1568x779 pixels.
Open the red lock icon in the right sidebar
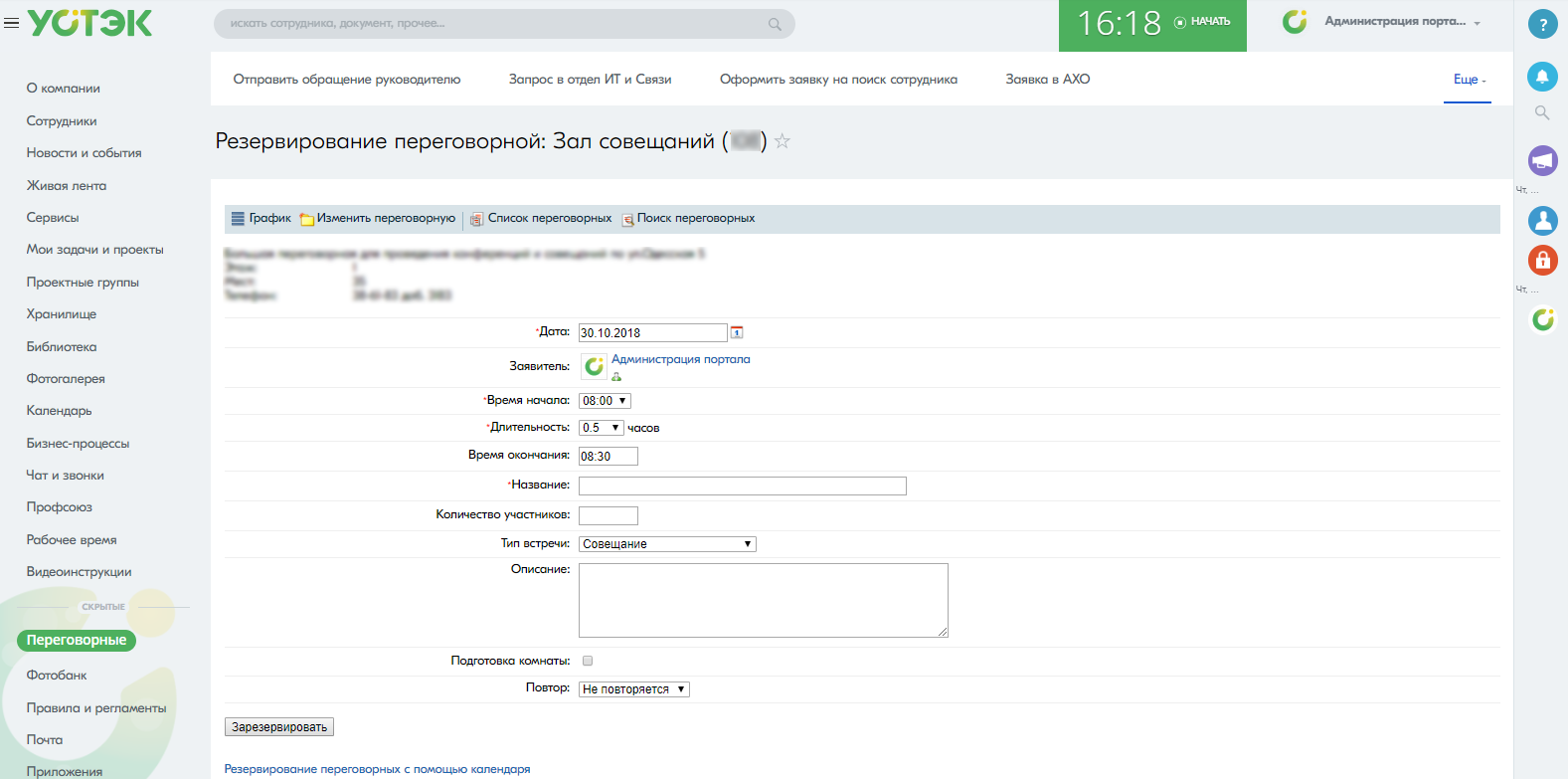[1542, 261]
